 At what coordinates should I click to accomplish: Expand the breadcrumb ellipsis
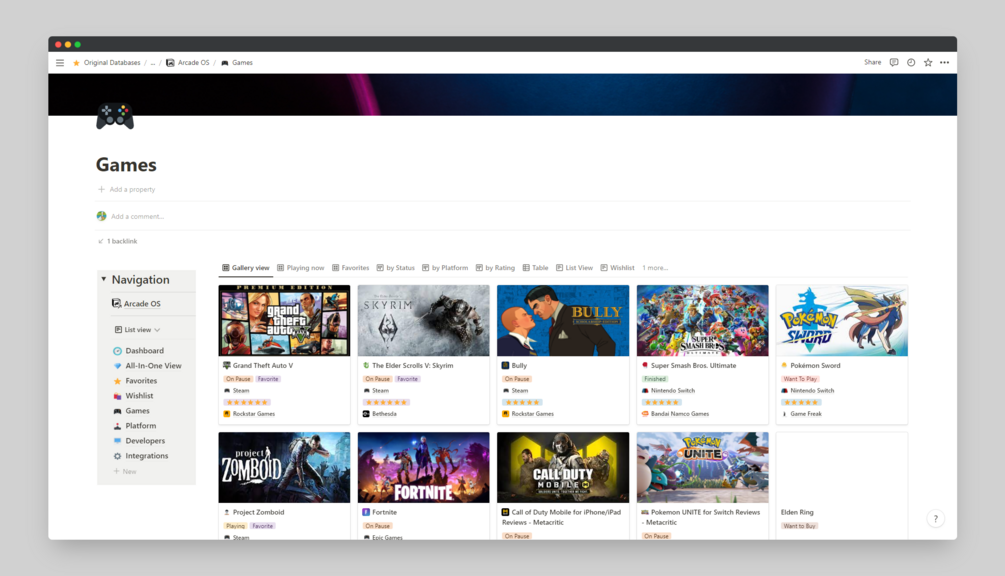tap(153, 63)
